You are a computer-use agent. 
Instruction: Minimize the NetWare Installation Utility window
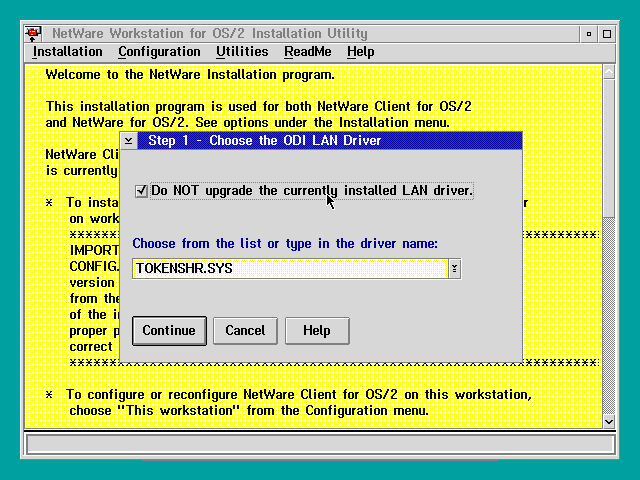point(589,34)
